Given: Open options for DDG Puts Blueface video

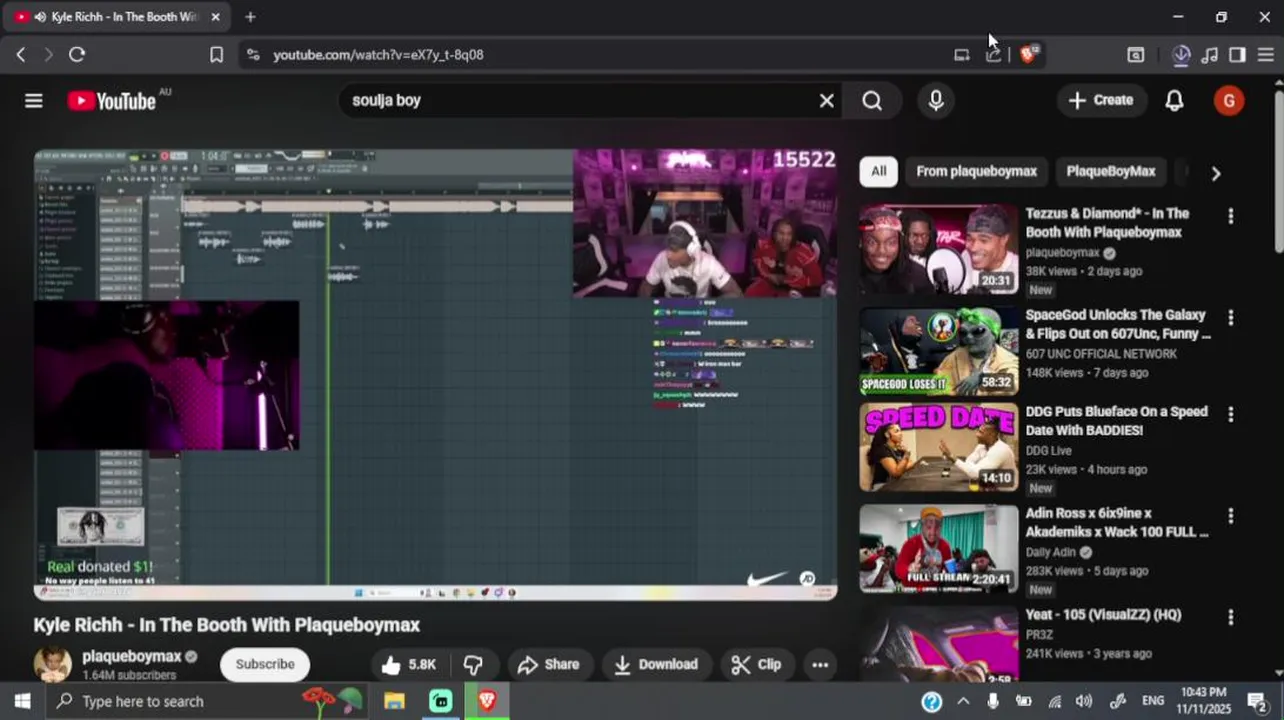Looking at the screenshot, I should pos(1230,414).
